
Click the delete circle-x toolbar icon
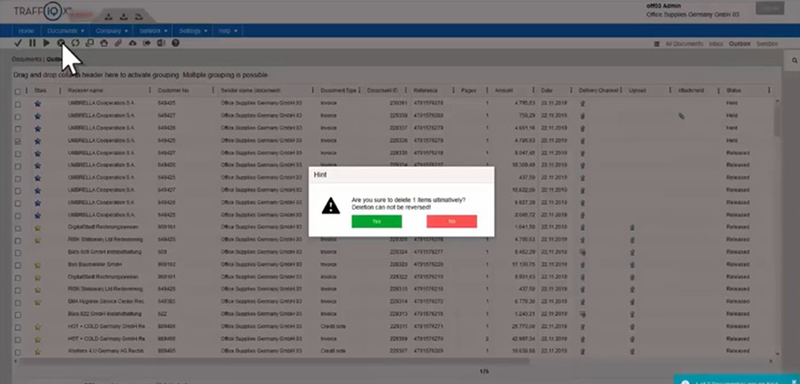click(61, 43)
